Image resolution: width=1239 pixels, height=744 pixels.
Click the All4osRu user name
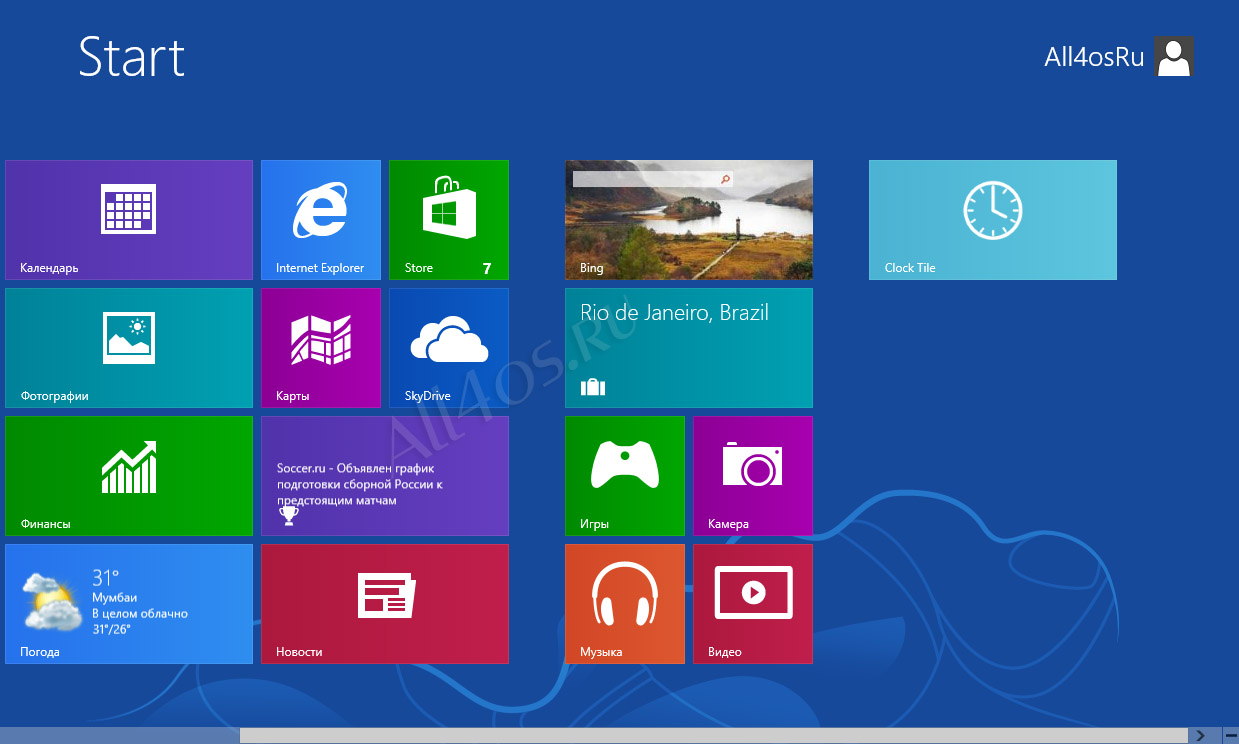pyautogui.click(x=1094, y=58)
